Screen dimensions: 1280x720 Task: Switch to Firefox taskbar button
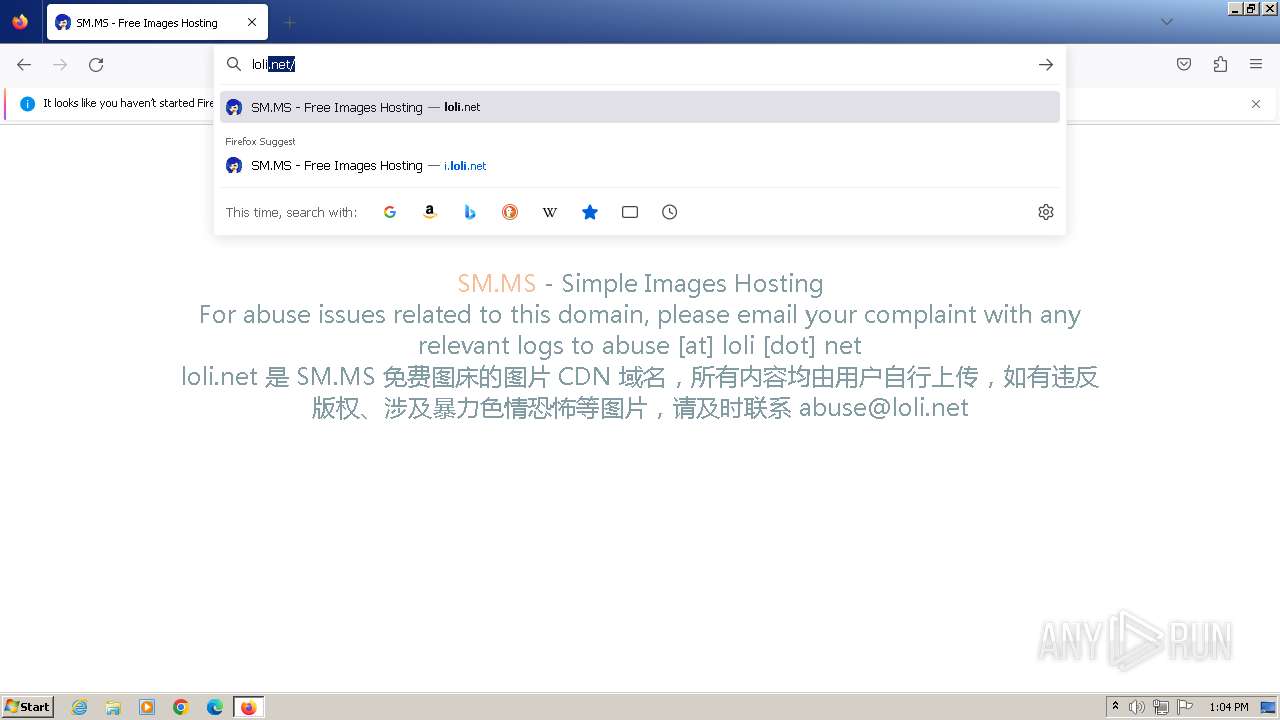pos(248,707)
